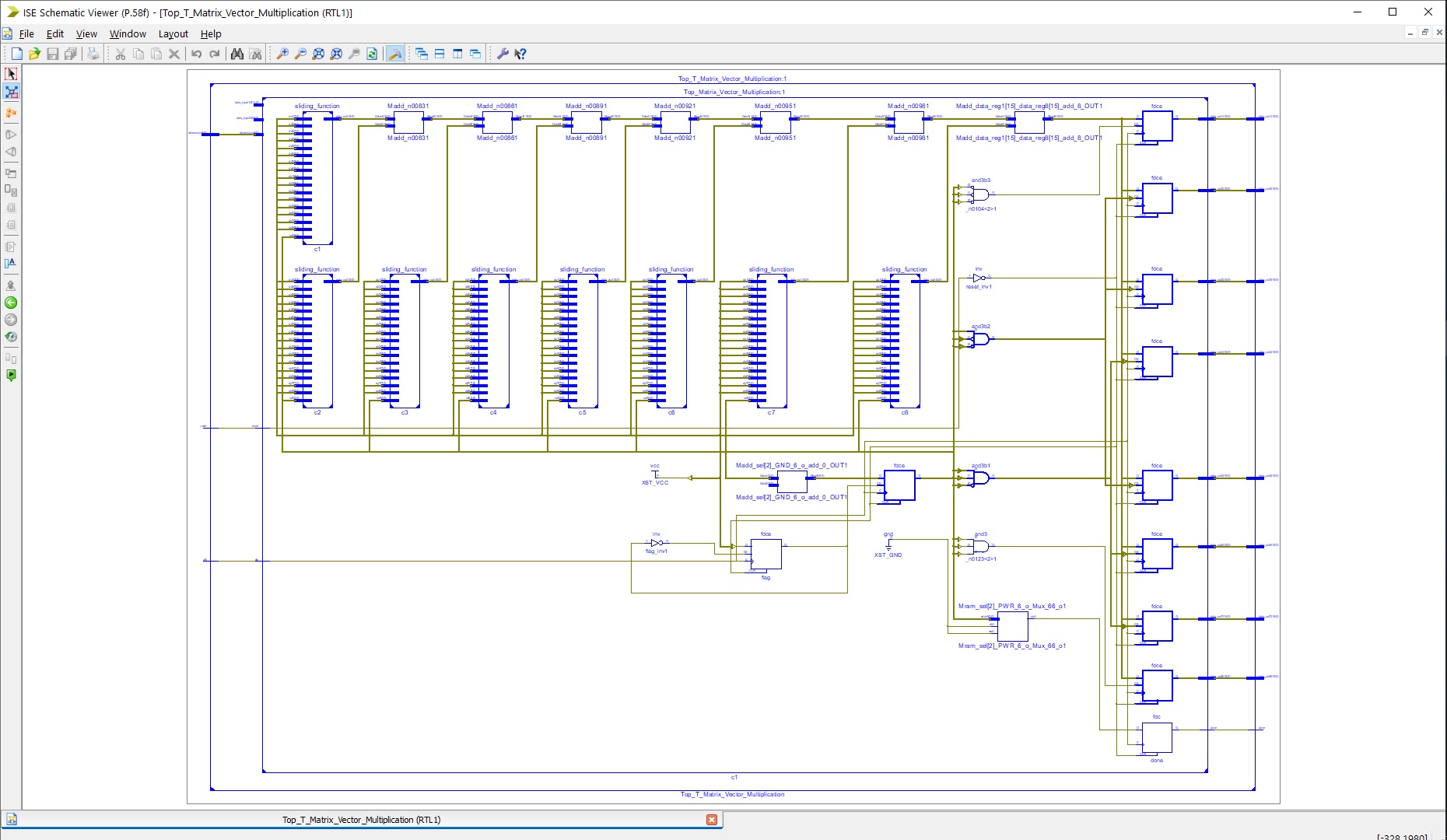Click the Save All icon
The height and width of the screenshot is (840, 1447).
[x=70, y=54]
